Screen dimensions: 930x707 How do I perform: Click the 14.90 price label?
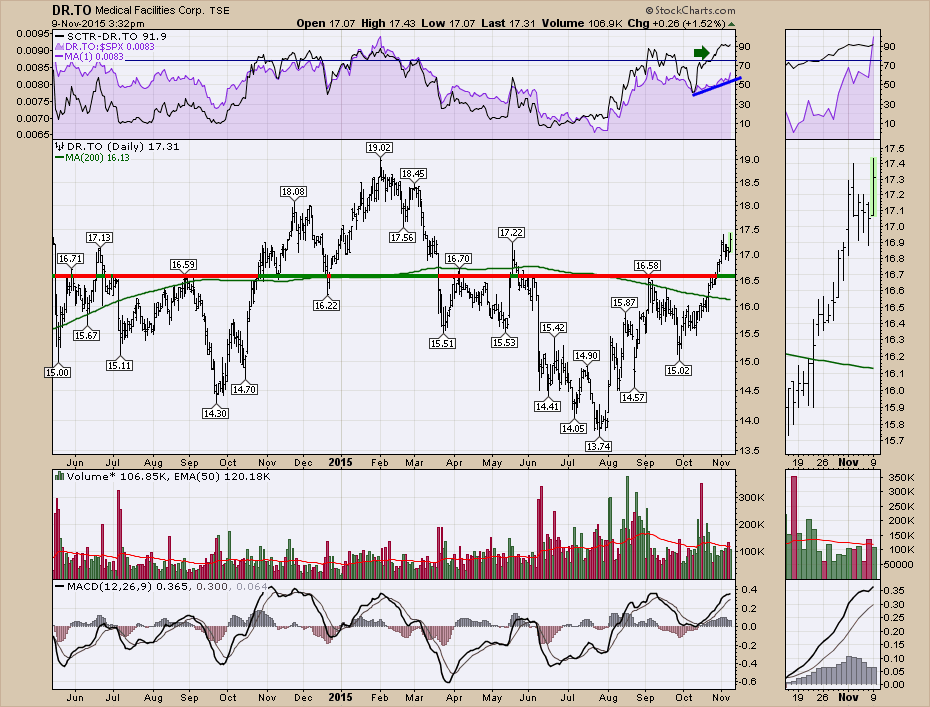(586, 355)
